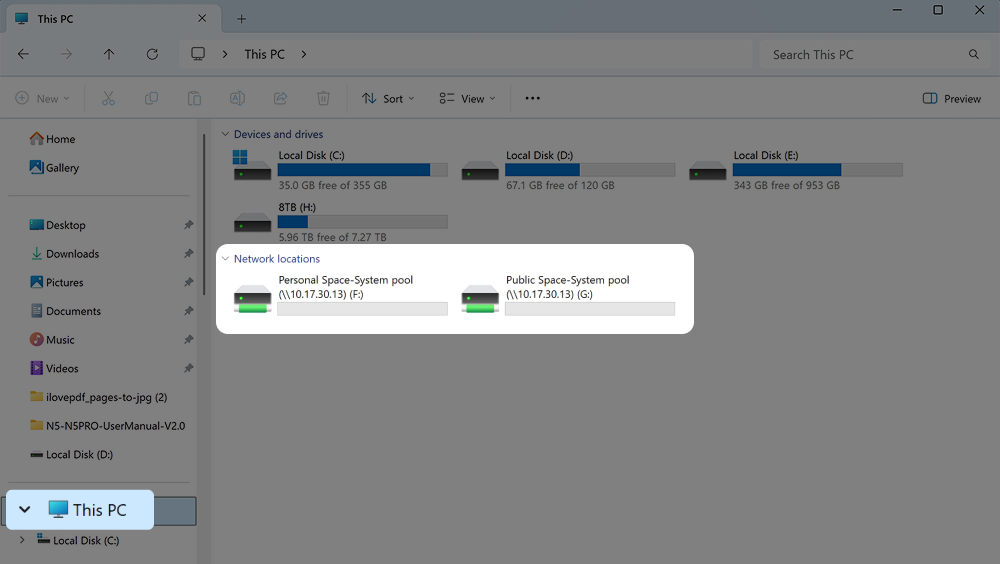Go up one folder level
This screenshot has height=564, width=1000.
(109, 54)
